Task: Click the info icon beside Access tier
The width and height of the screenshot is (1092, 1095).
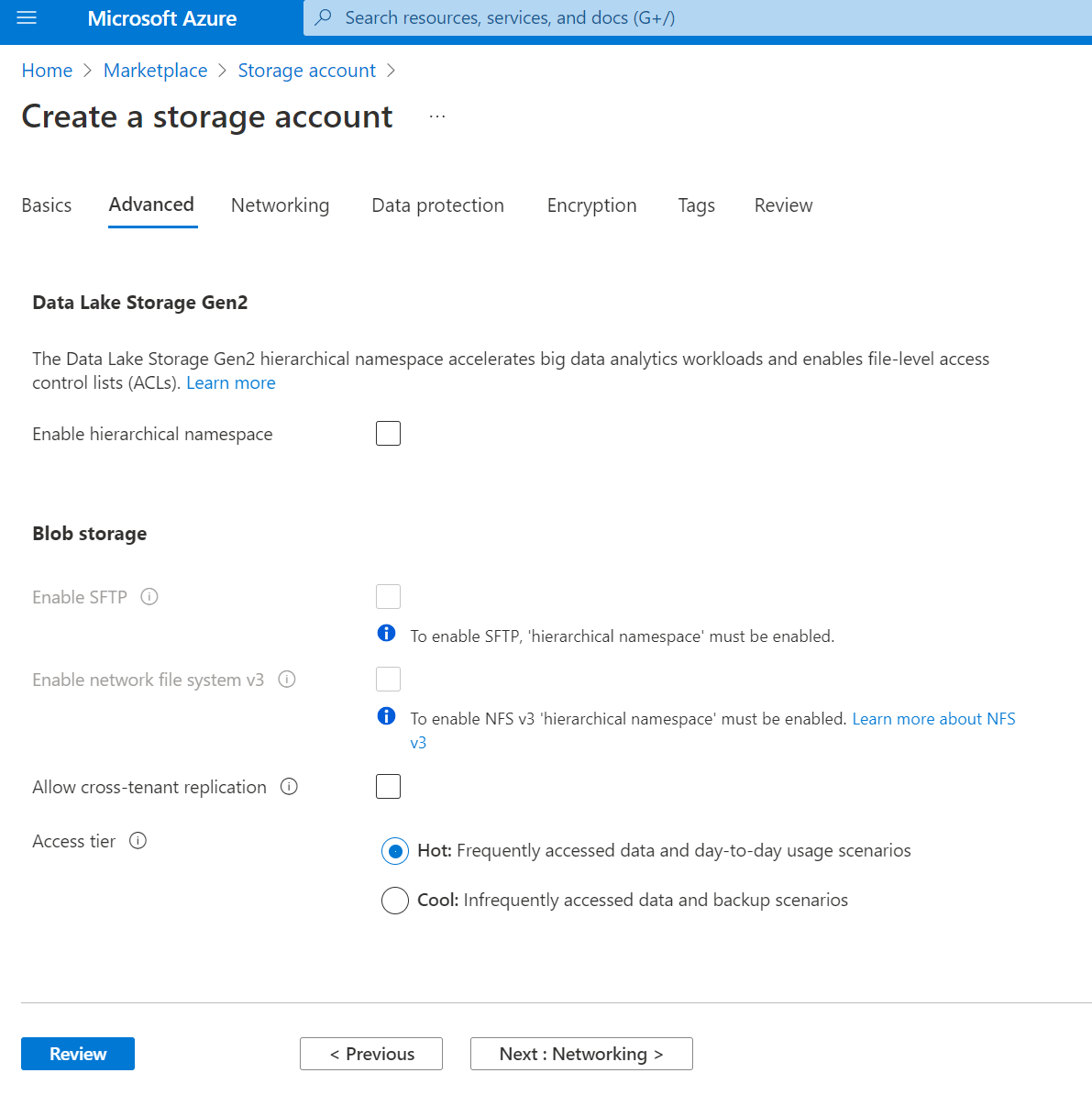Action: tap(138, 841)
